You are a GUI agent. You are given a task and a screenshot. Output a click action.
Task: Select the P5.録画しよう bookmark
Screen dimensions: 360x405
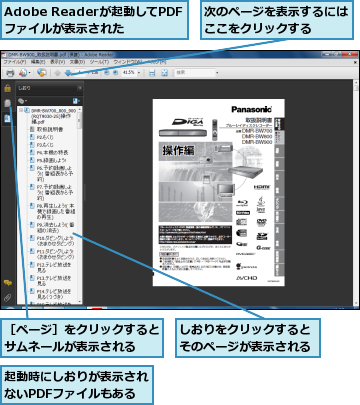[51, 160]
